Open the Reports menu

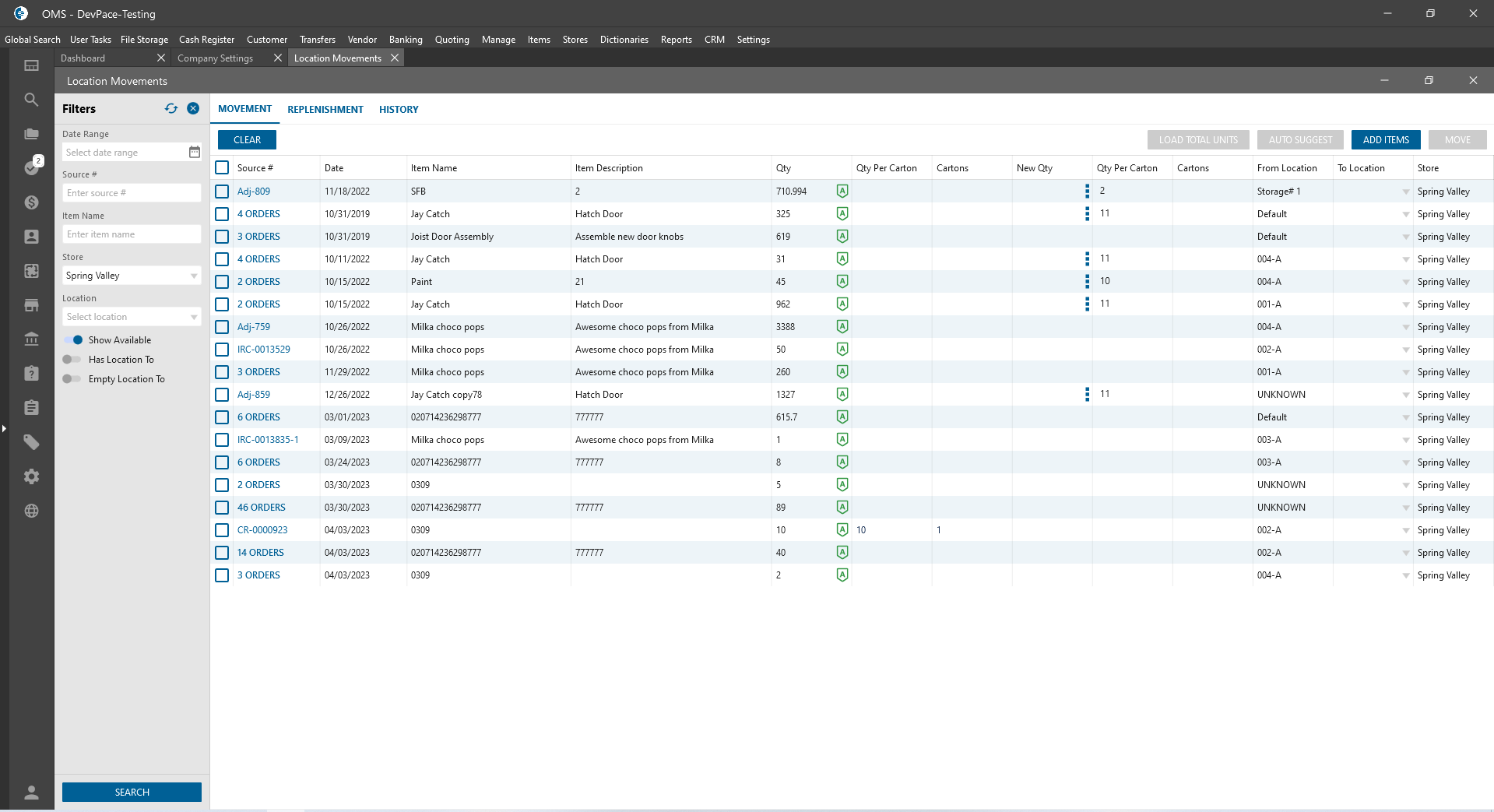pos(676,40)
